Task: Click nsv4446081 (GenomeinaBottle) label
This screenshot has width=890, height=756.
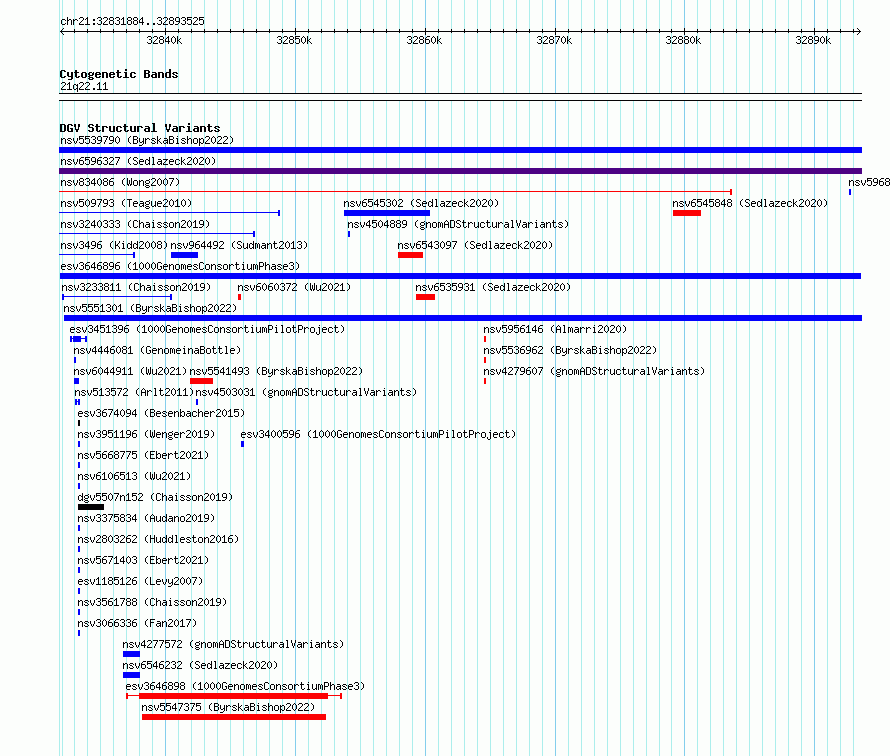Action: coord(157,350)
